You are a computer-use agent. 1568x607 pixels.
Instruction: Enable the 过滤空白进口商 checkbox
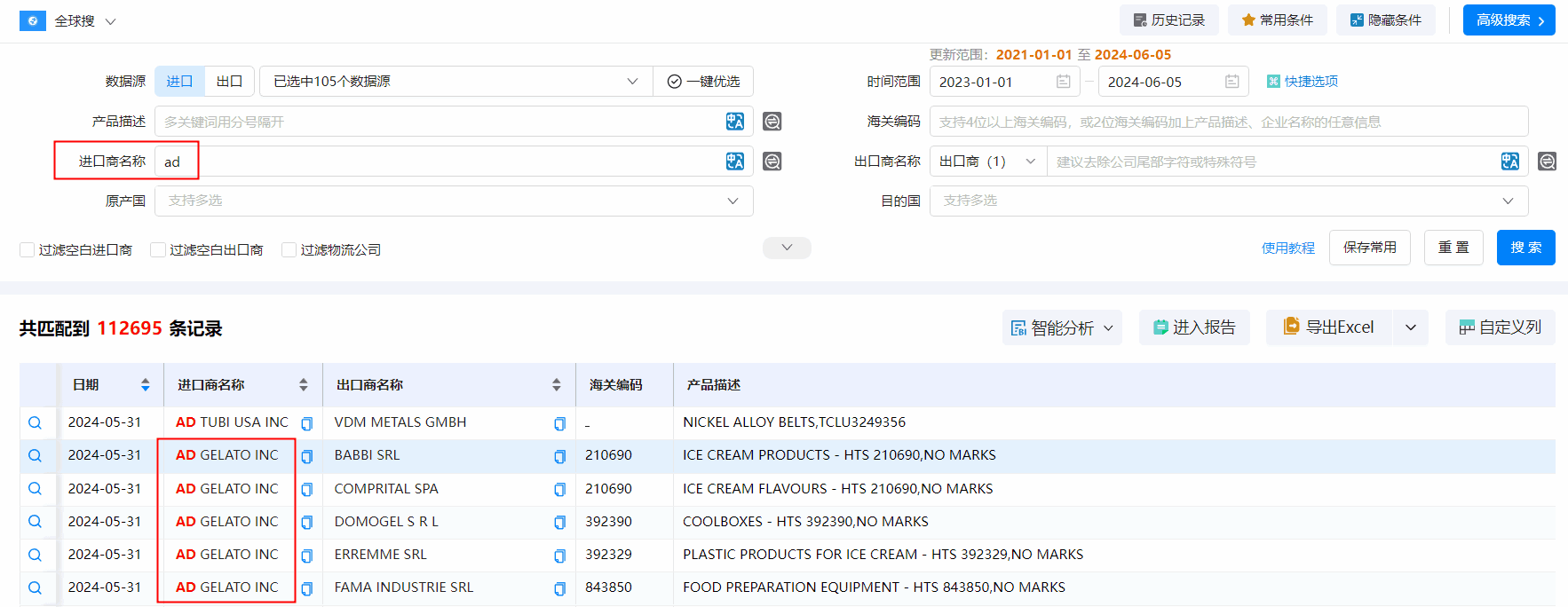coord(28,250)
